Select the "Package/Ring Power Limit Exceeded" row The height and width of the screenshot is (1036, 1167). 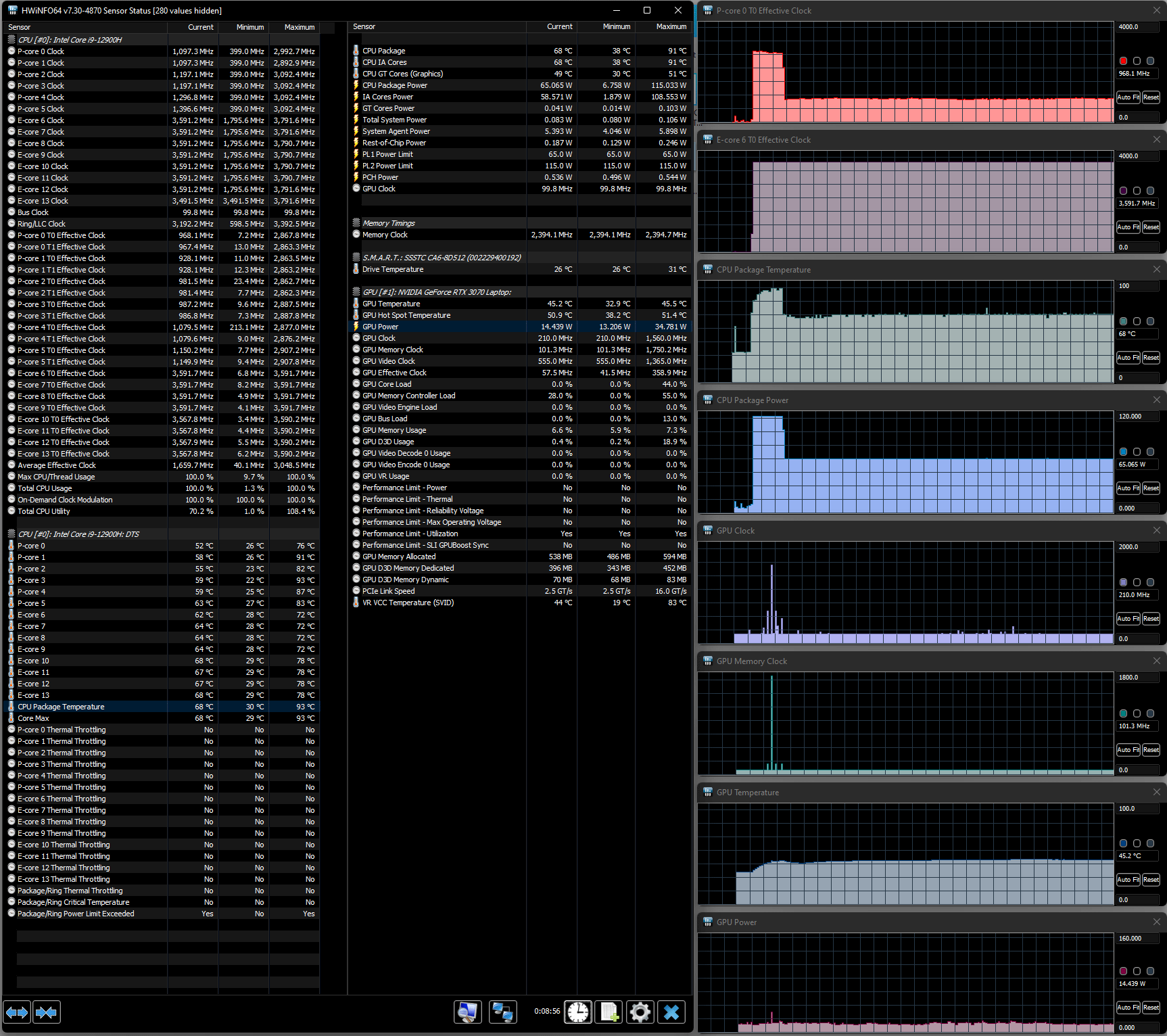(162, 914)
